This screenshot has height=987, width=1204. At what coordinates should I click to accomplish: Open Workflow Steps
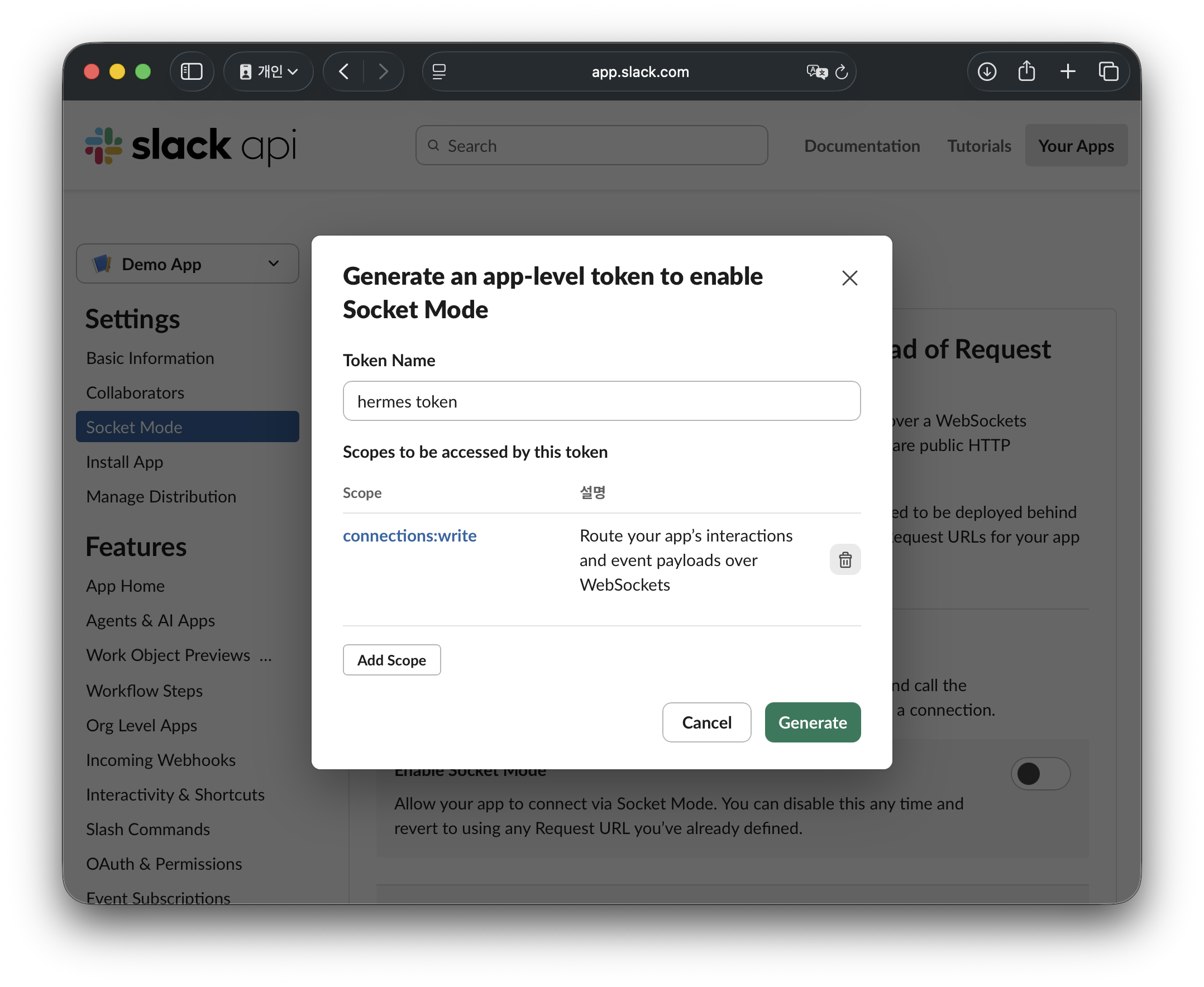coord(145,691)
